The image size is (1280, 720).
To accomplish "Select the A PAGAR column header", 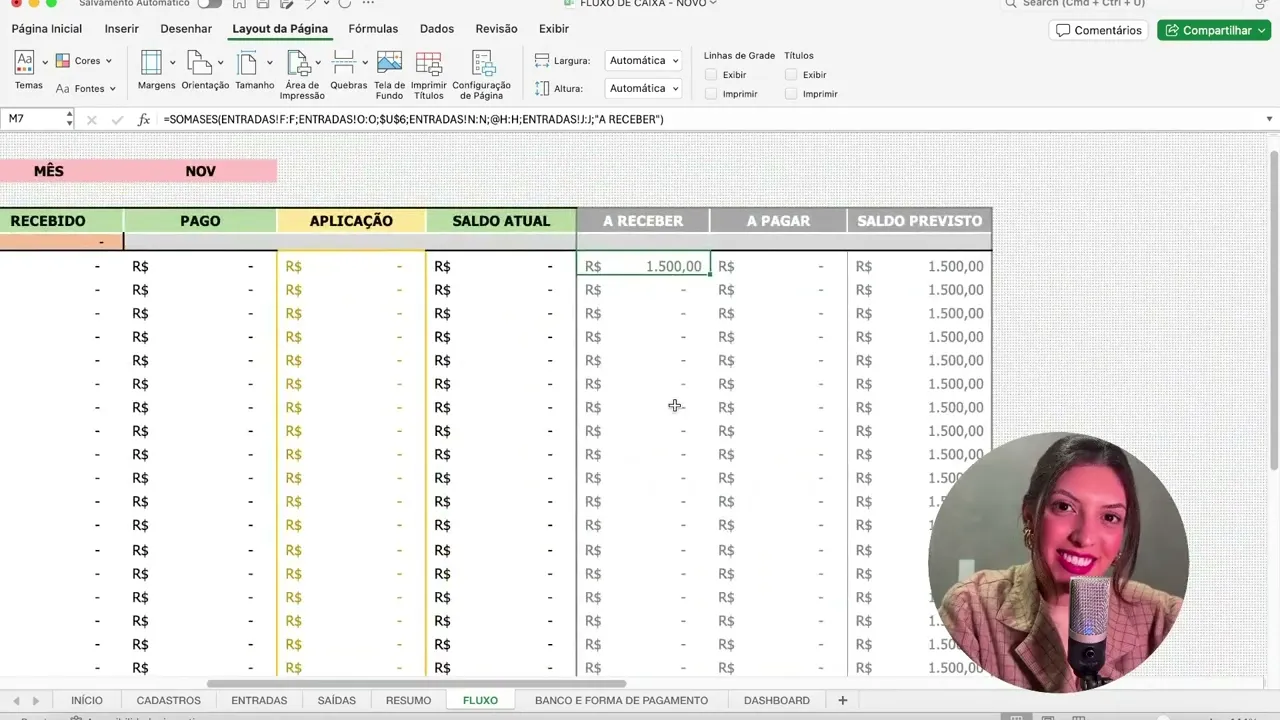I will (x=778, y=221).
